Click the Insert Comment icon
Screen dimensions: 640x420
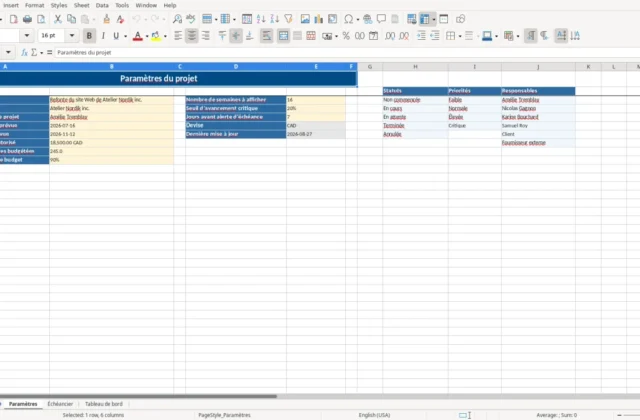coord(381,19)
